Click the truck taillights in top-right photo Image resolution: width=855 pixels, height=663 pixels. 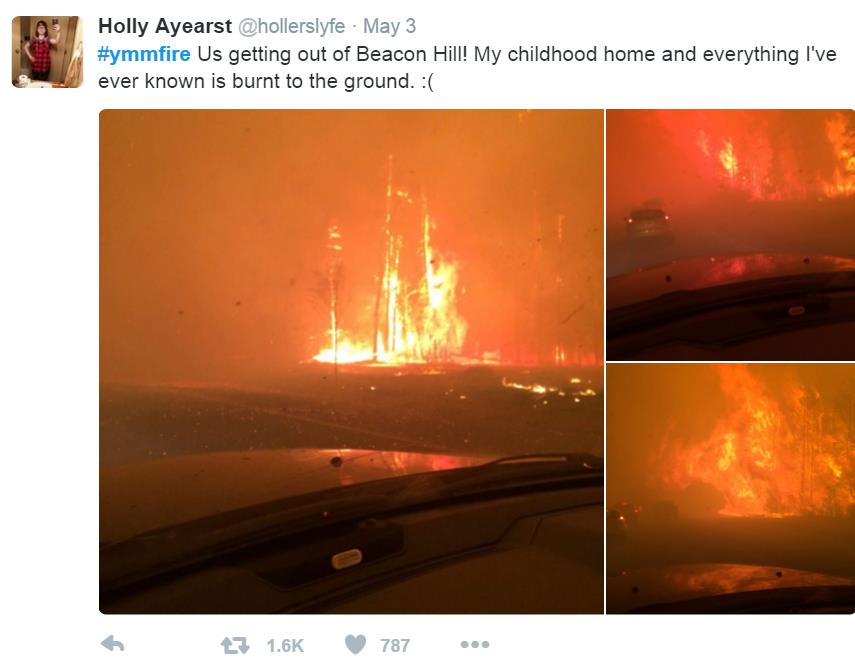pos(648,219)
